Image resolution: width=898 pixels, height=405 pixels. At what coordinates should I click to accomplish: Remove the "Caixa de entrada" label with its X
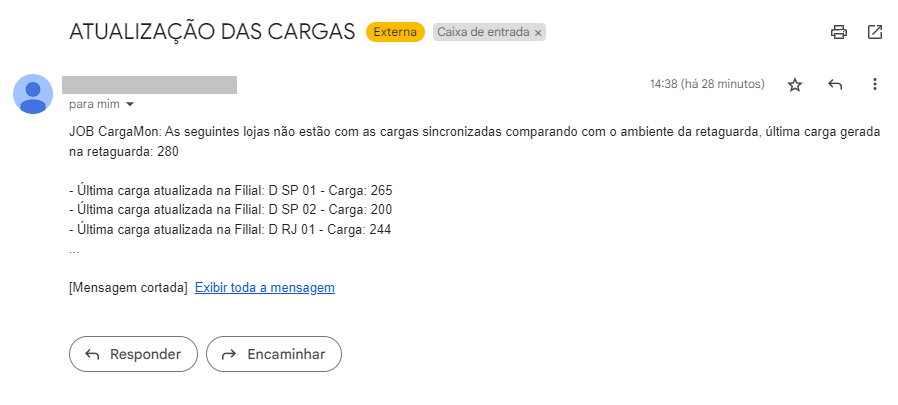click(x=538, y=33)
